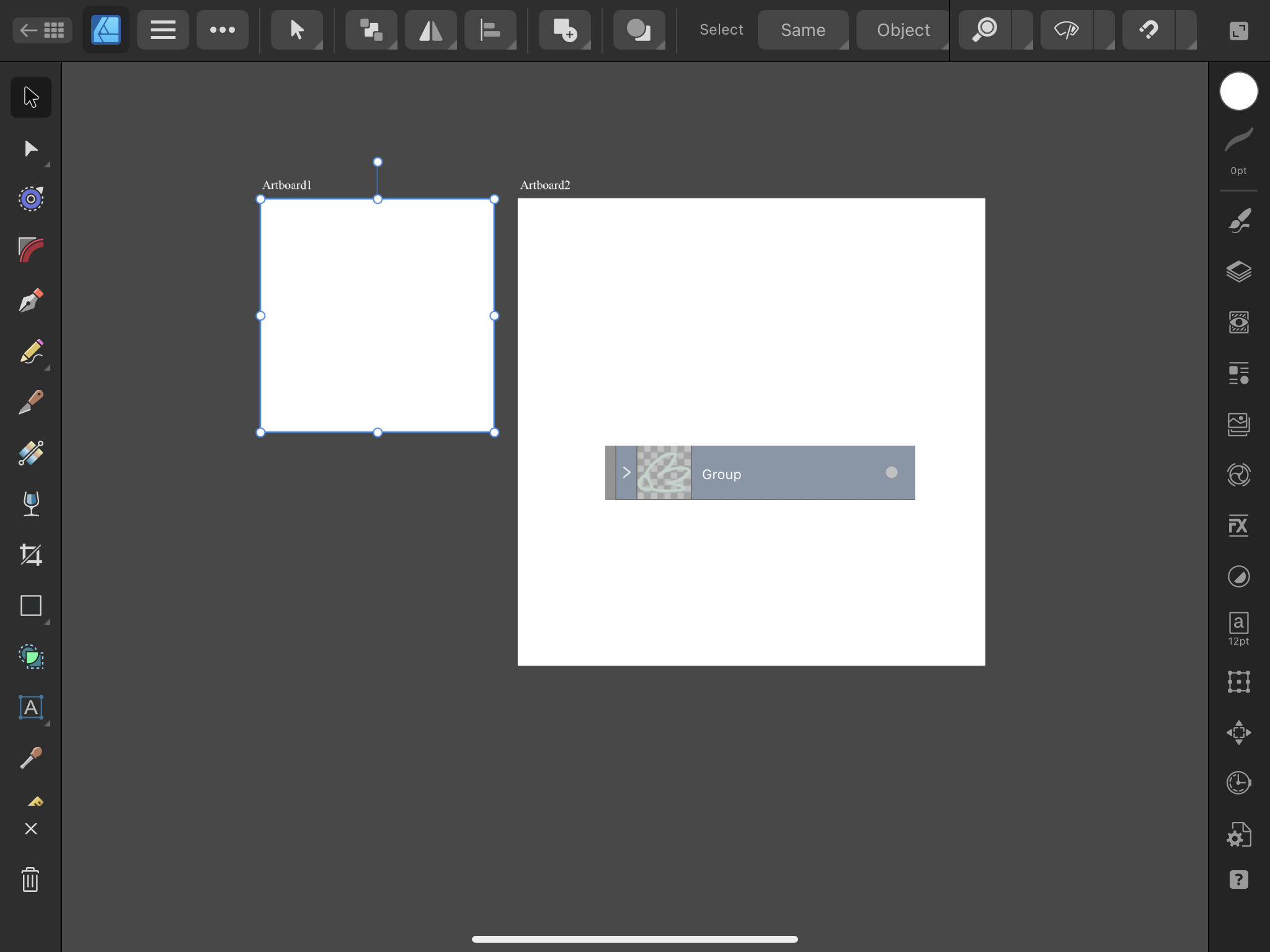1270x952 pixels.
Task: Go back to the document gallery
Action: coord(42,30)
